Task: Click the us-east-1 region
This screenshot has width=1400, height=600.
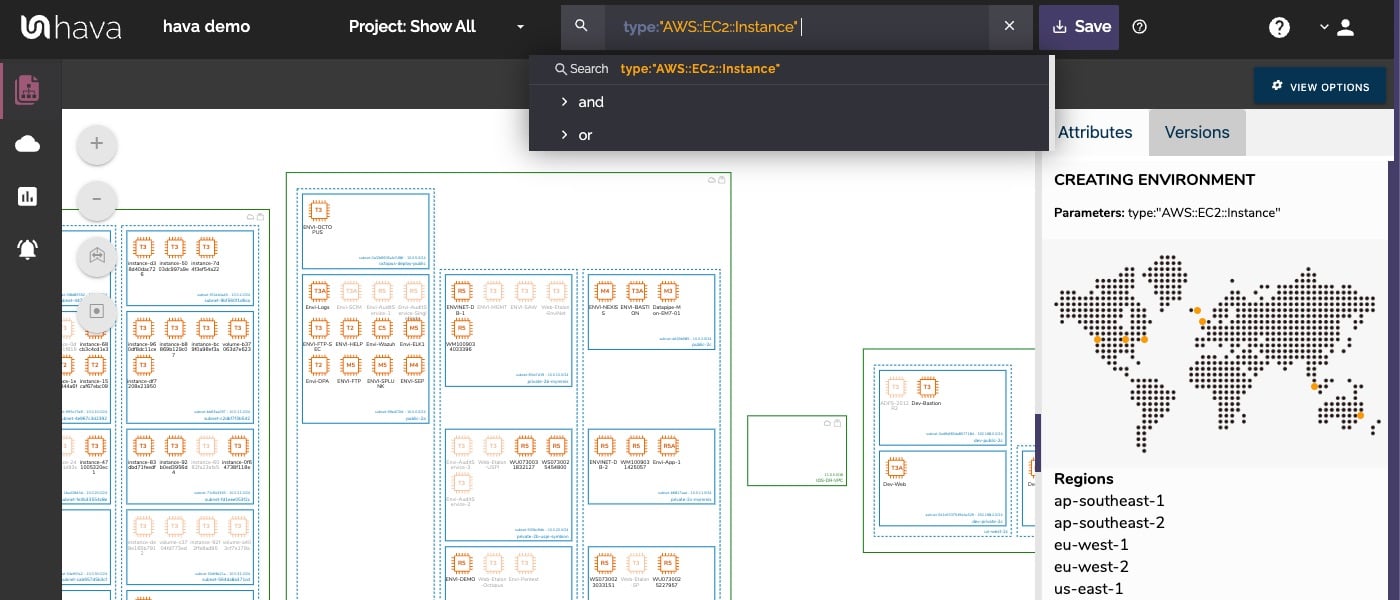Action: coord(1089,589)
